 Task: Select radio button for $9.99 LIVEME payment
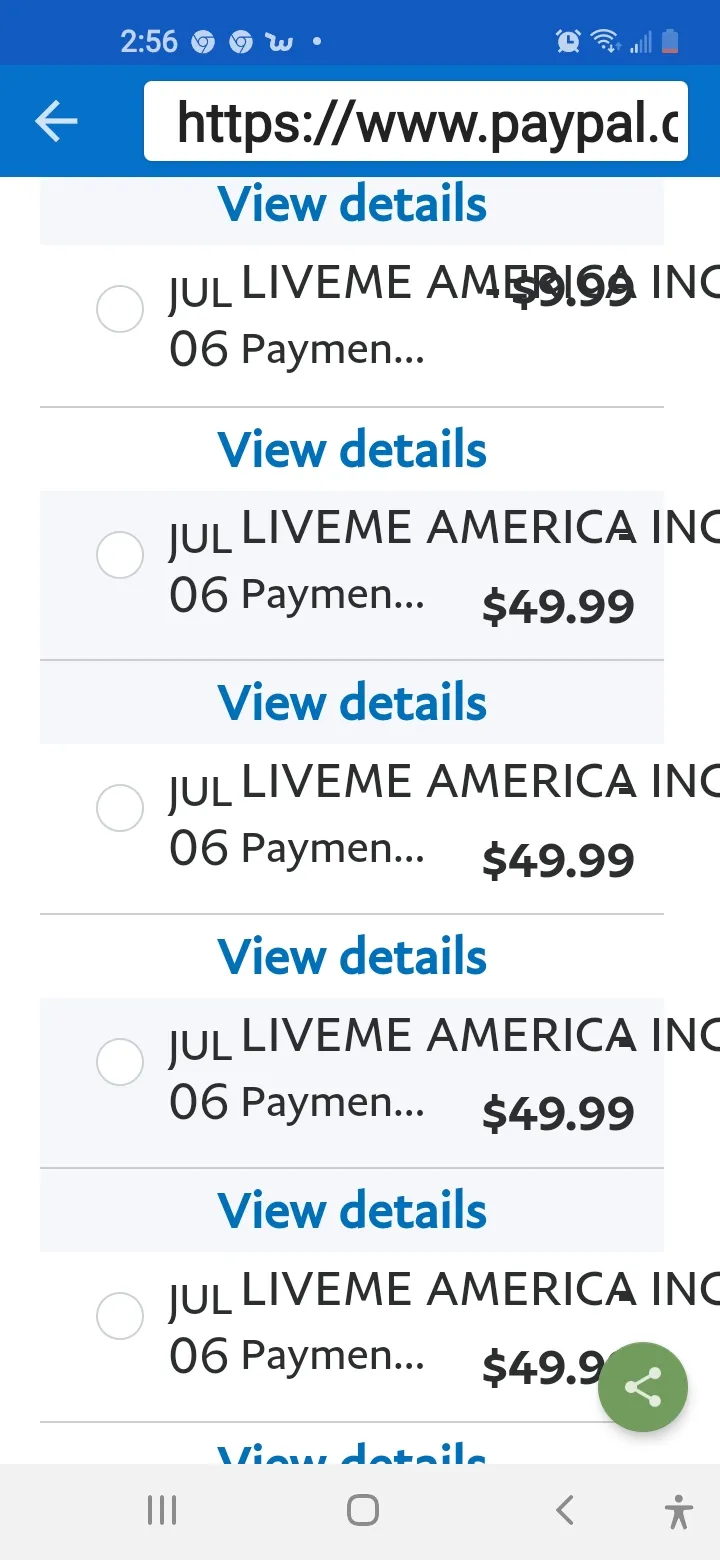coord(120,308)
